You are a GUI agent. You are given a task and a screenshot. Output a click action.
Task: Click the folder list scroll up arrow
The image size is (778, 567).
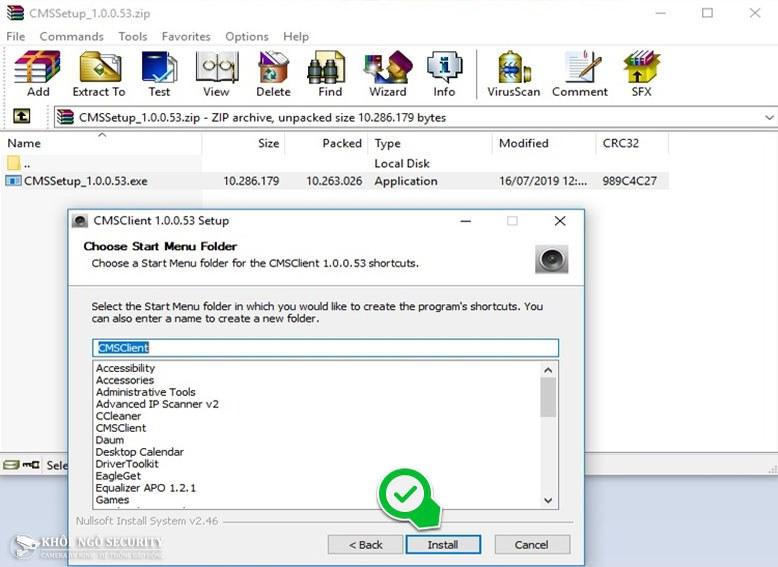(x=548, y=370)
